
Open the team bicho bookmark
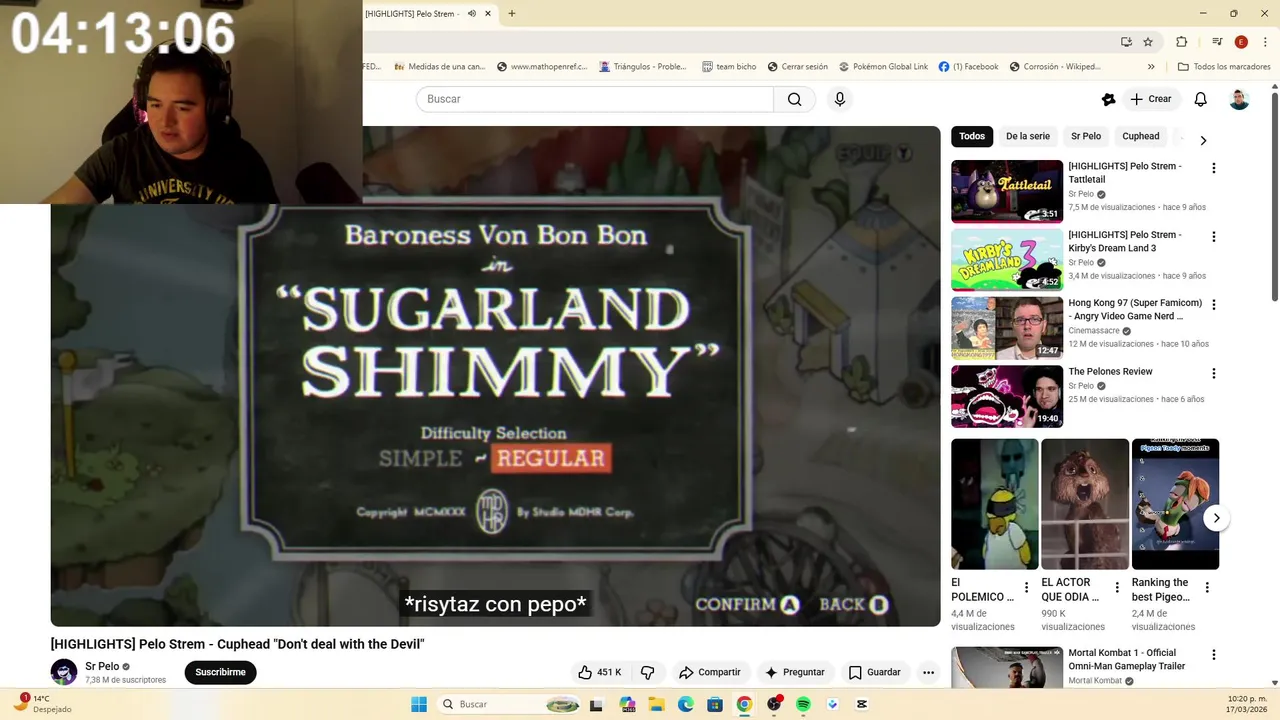pyautogui.click(x=729, y=67)
